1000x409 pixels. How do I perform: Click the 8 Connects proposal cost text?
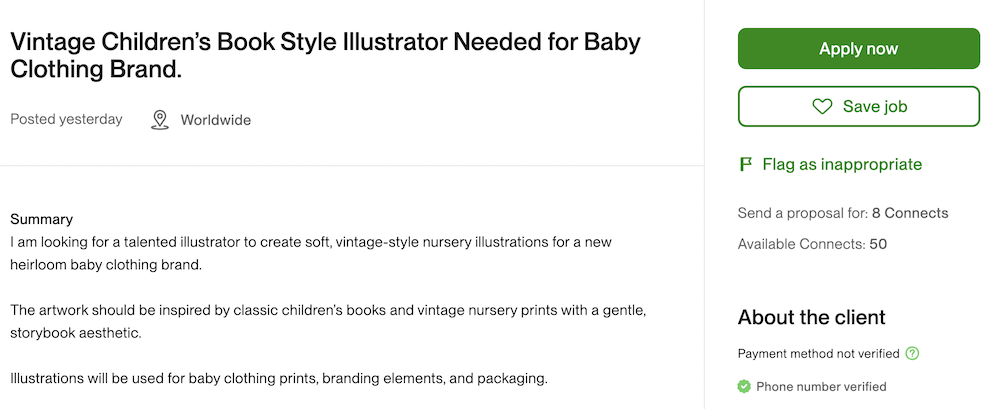pos(909,213)
